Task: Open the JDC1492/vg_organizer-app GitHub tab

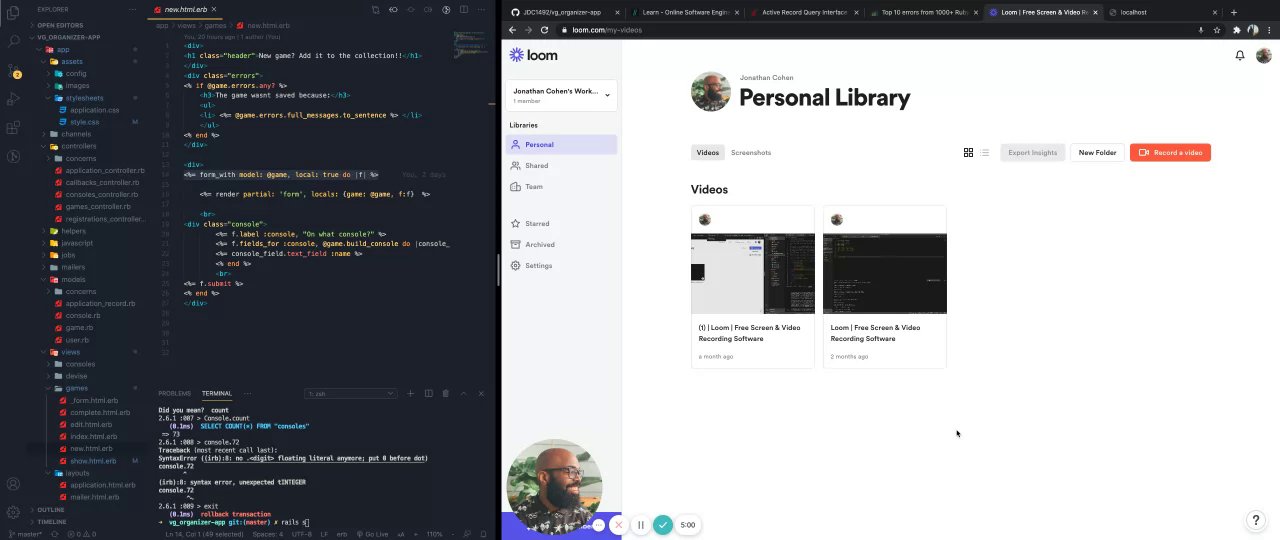Action: click(x=564, y=12)
